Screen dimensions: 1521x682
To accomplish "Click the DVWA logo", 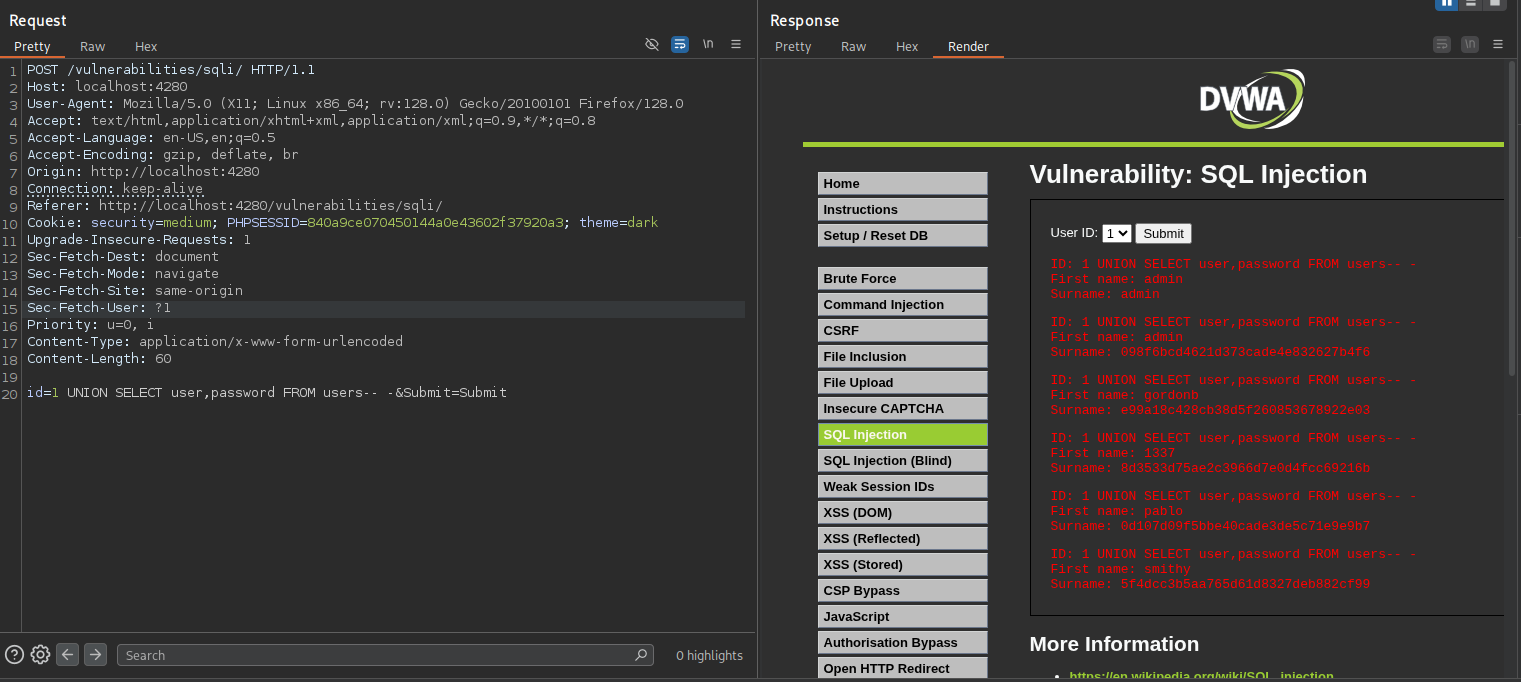I will click(1252, 99).
